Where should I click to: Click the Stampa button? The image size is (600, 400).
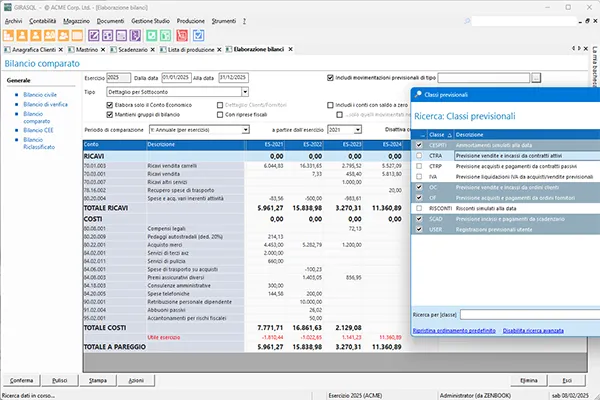[x=98, y=380]
